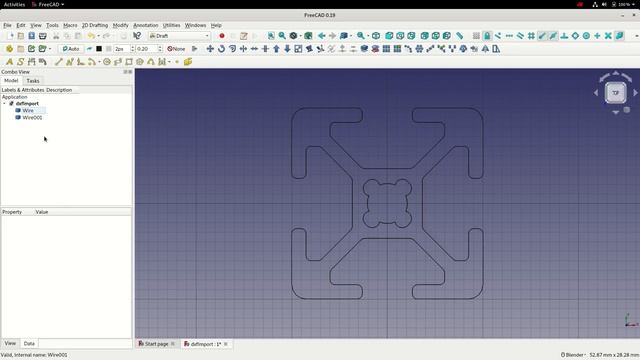
Task: Click the Auto working plane button
Action: pos(71,49)
